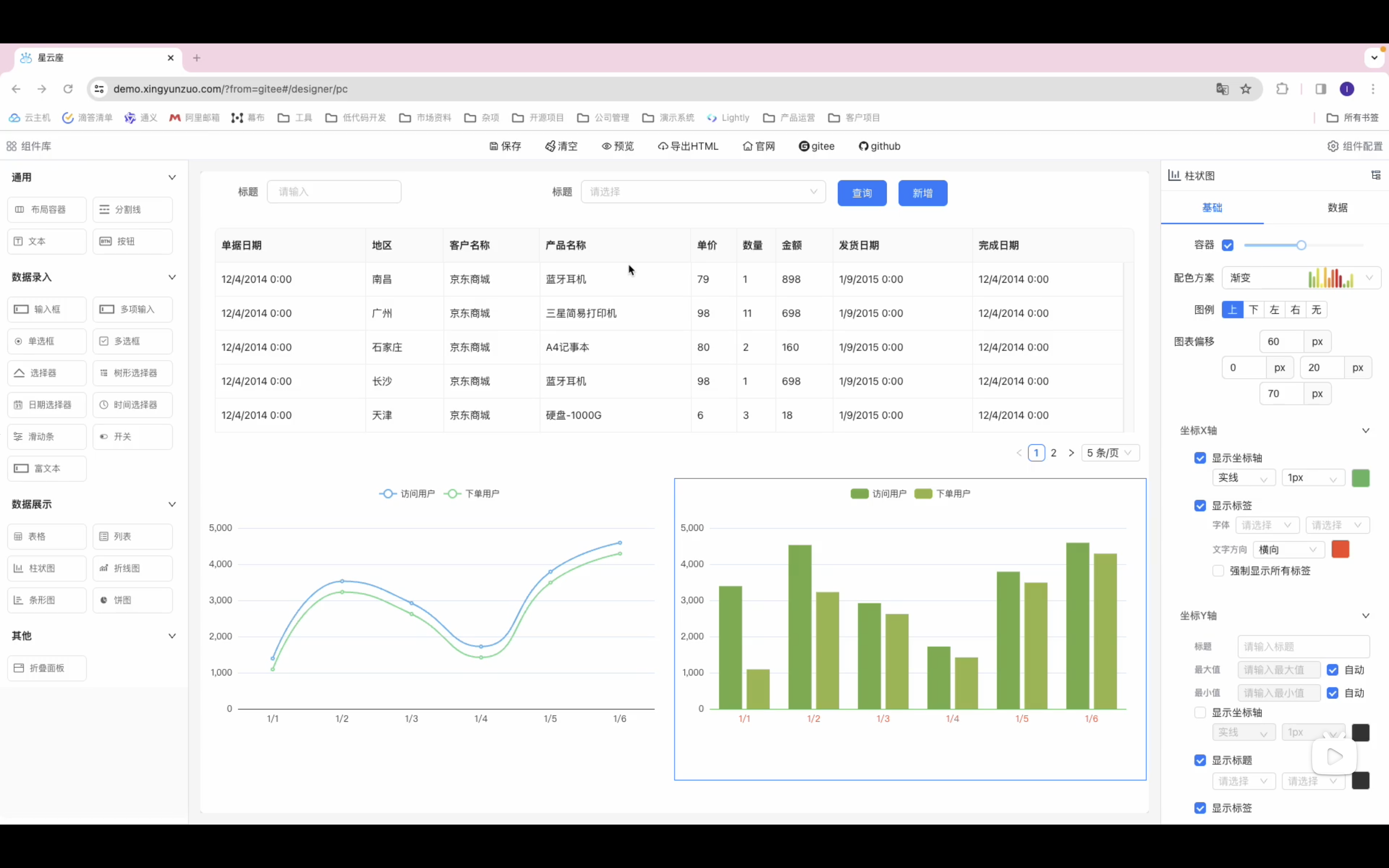Click the blue 查询 button

pyautogui.click(x=862, y=193)
